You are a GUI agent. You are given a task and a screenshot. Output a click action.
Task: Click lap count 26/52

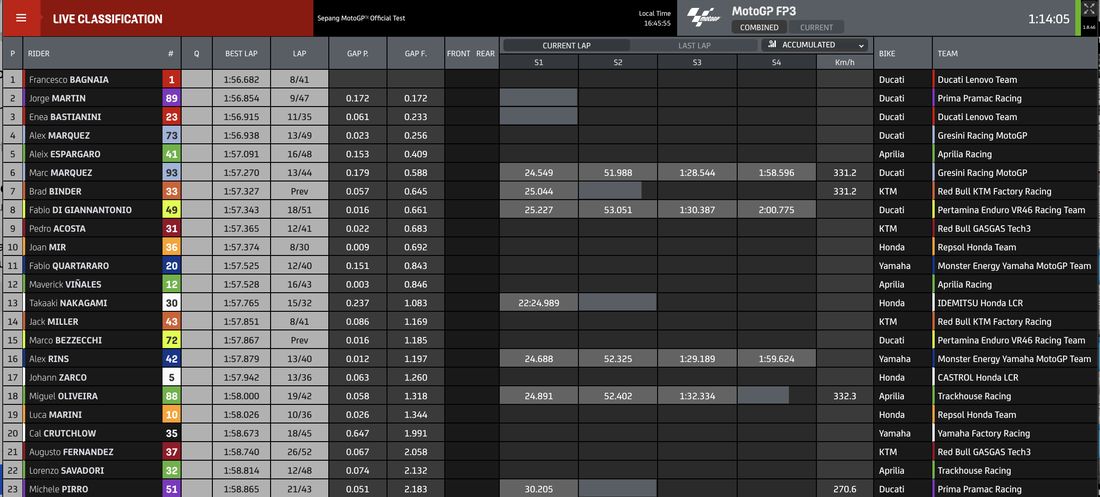(x=300, y=452)
